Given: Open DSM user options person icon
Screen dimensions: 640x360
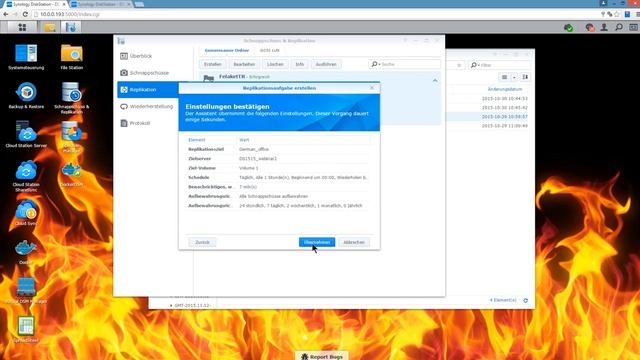Looking at the screenshot, I should coord(604,27).
